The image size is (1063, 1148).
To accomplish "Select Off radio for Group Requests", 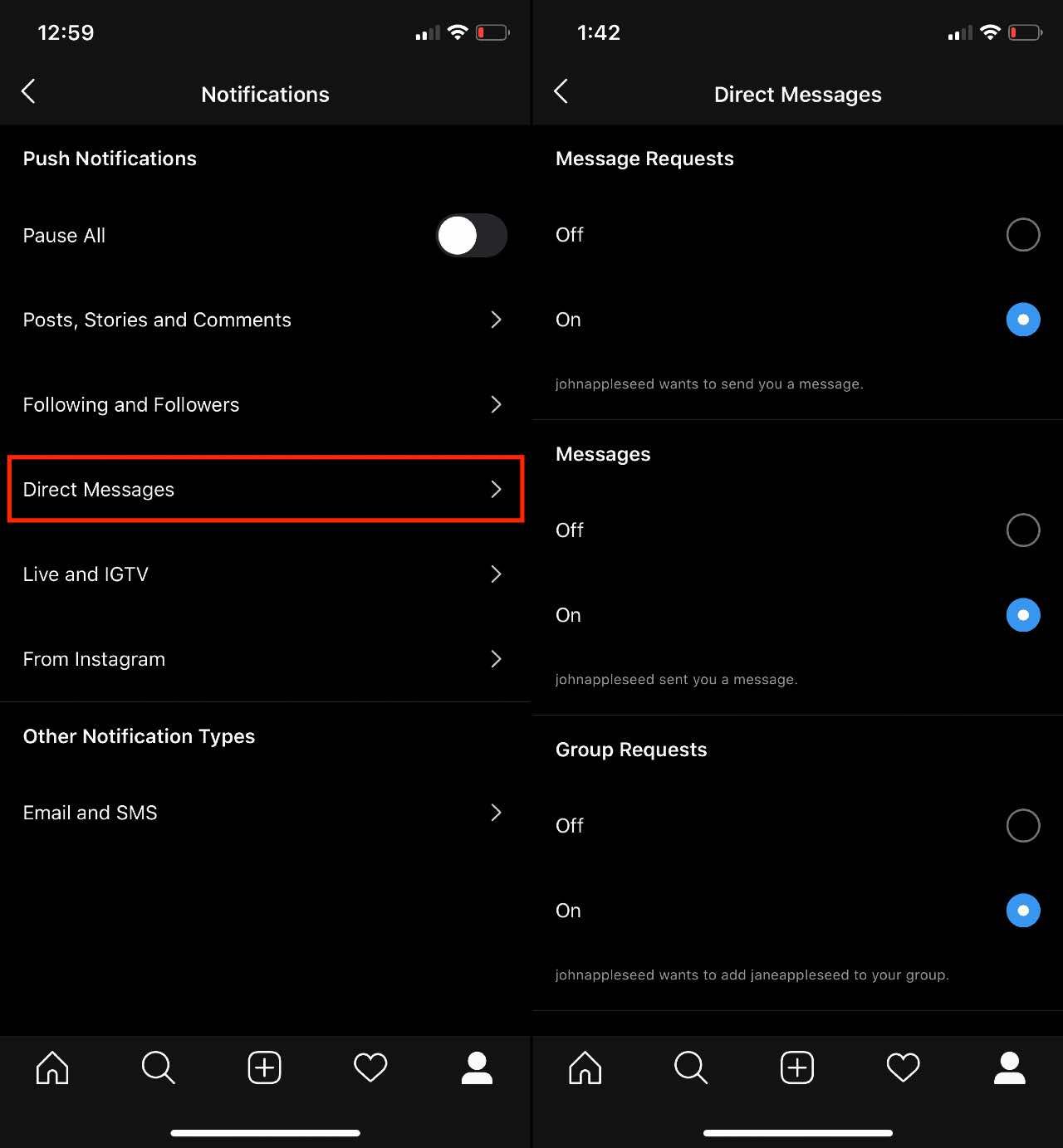I will (1023, 826).
